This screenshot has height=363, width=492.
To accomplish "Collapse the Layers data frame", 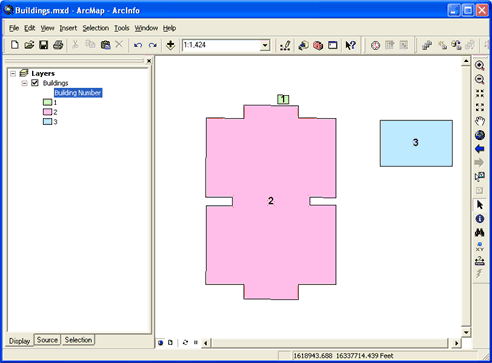I will pos(13,73).
